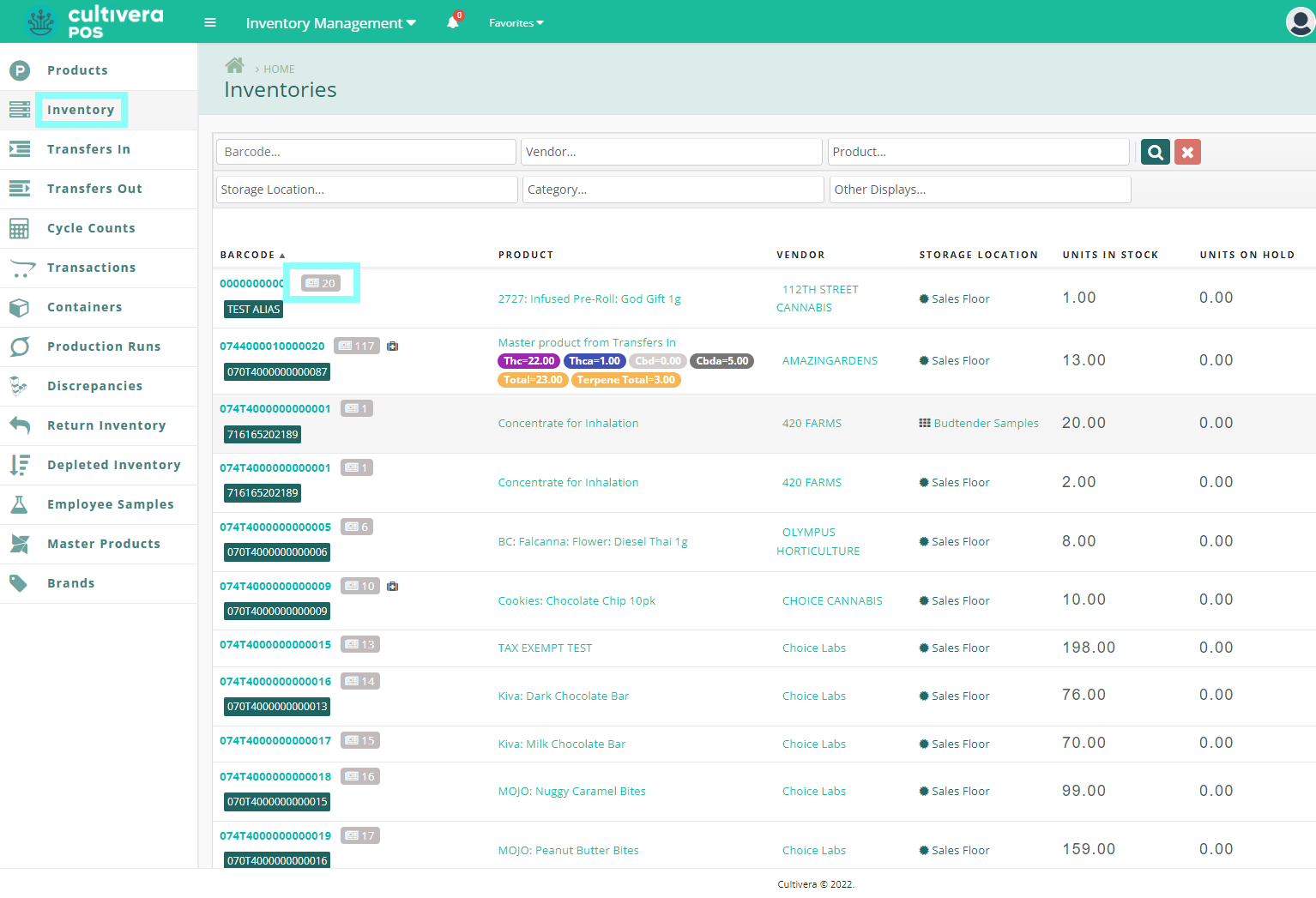Open vendor OLYMPUS HORTICULTURE link
Image resolution: width=1316 pixels, height=898 pixels.
pos(818,542)
